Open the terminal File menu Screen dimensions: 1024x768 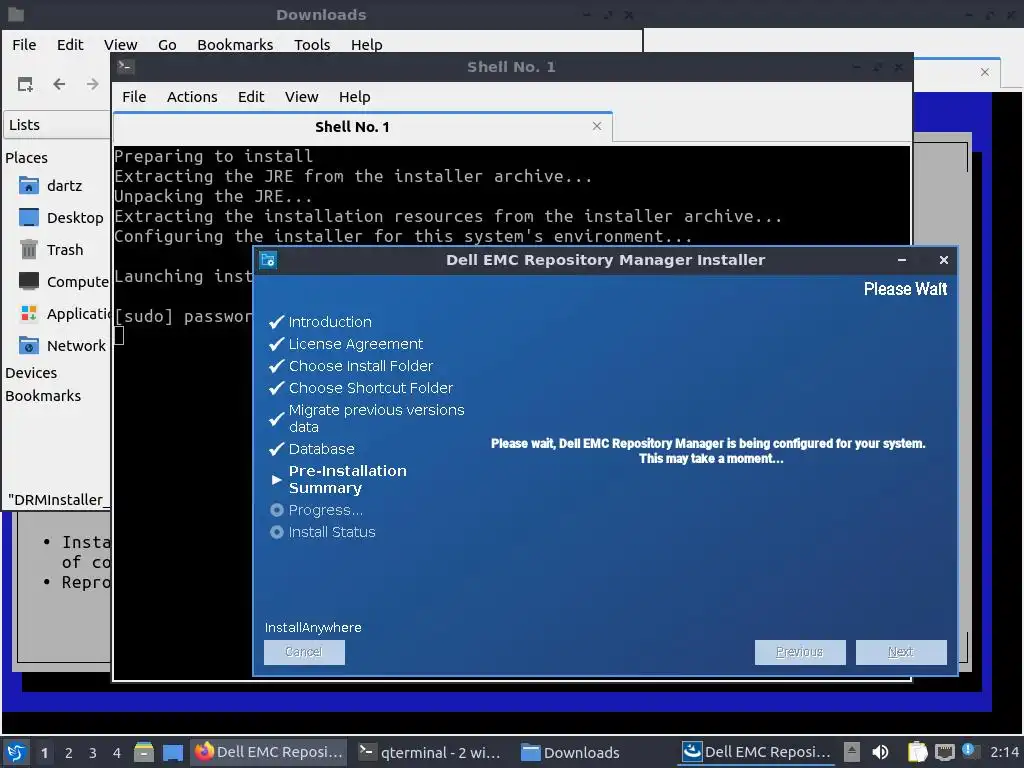pyautogui.click(x=134, y=97)
